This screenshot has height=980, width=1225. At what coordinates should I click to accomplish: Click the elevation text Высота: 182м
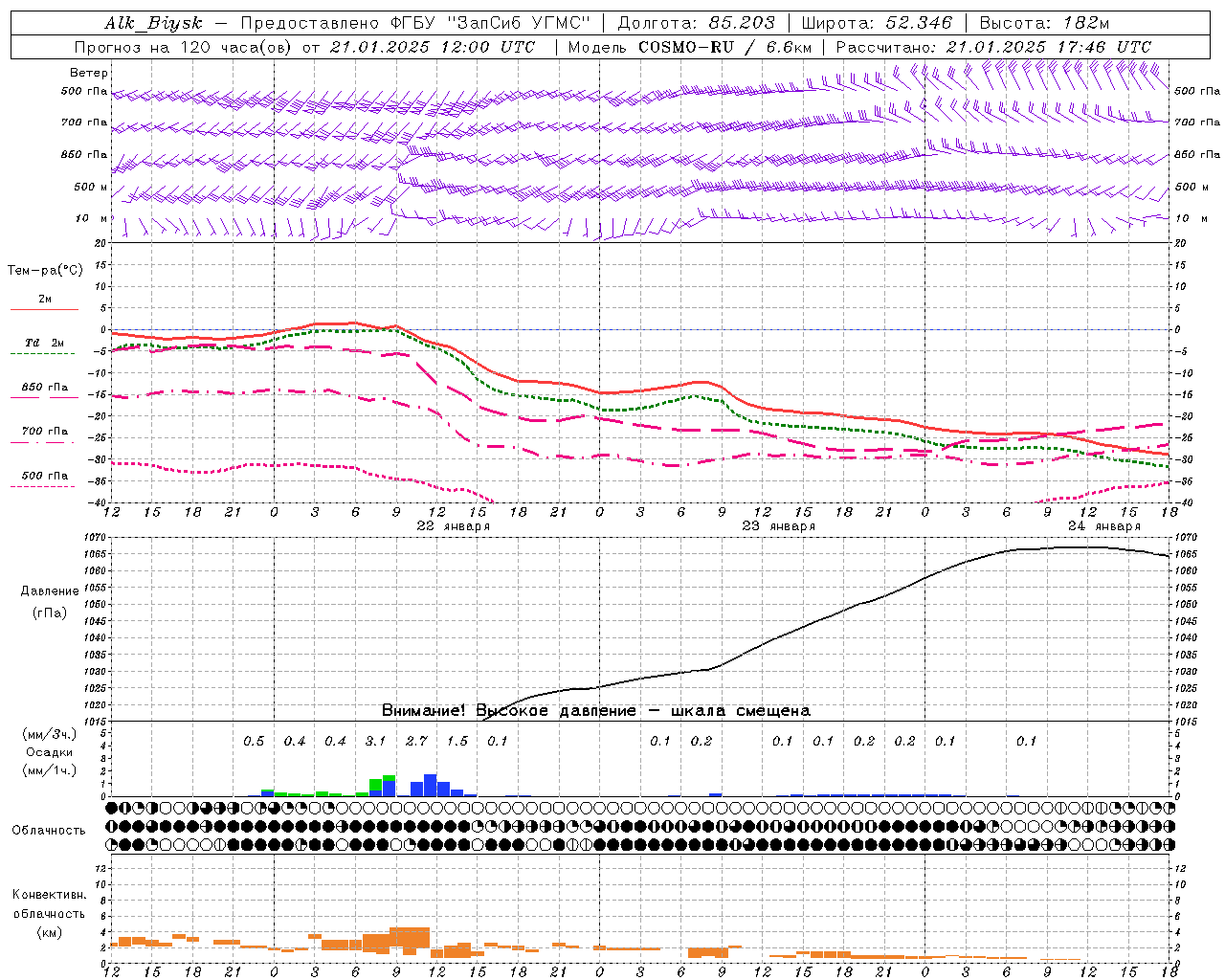[x=1044, y=23]
